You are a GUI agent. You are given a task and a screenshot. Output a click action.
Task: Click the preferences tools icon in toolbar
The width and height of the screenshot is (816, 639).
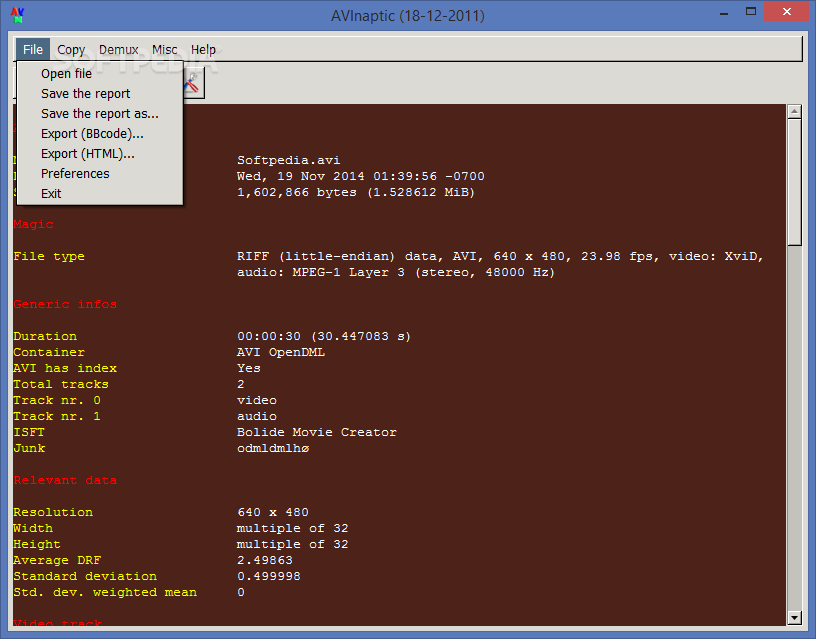[193, 83]
